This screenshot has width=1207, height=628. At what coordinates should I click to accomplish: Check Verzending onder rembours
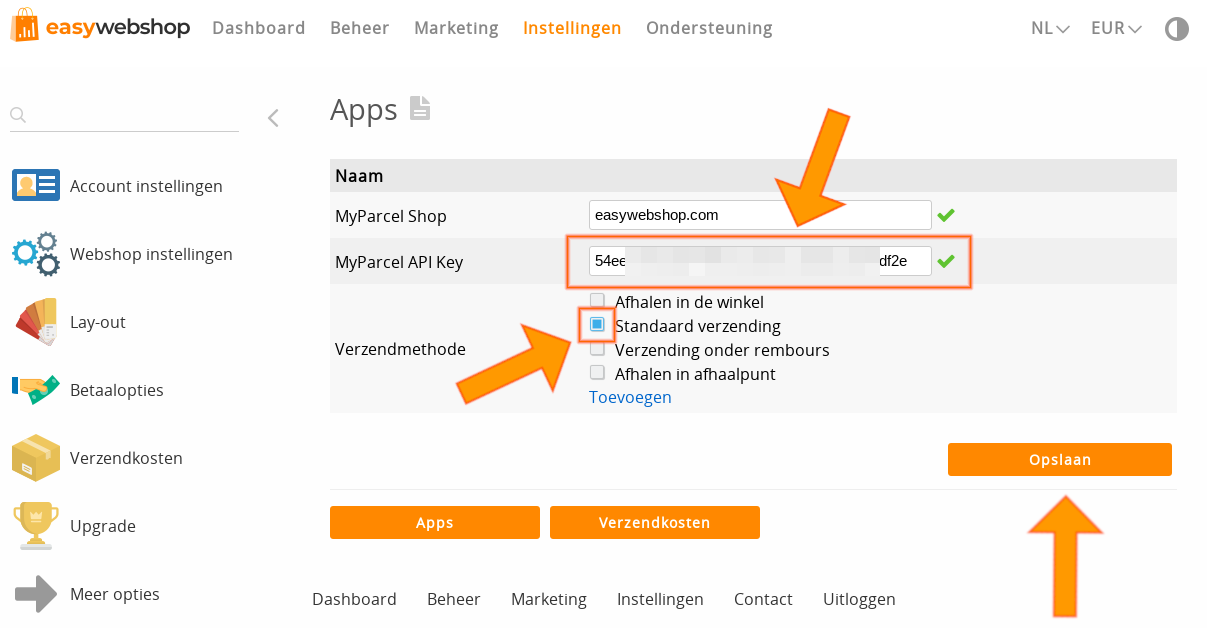point(597,349)
